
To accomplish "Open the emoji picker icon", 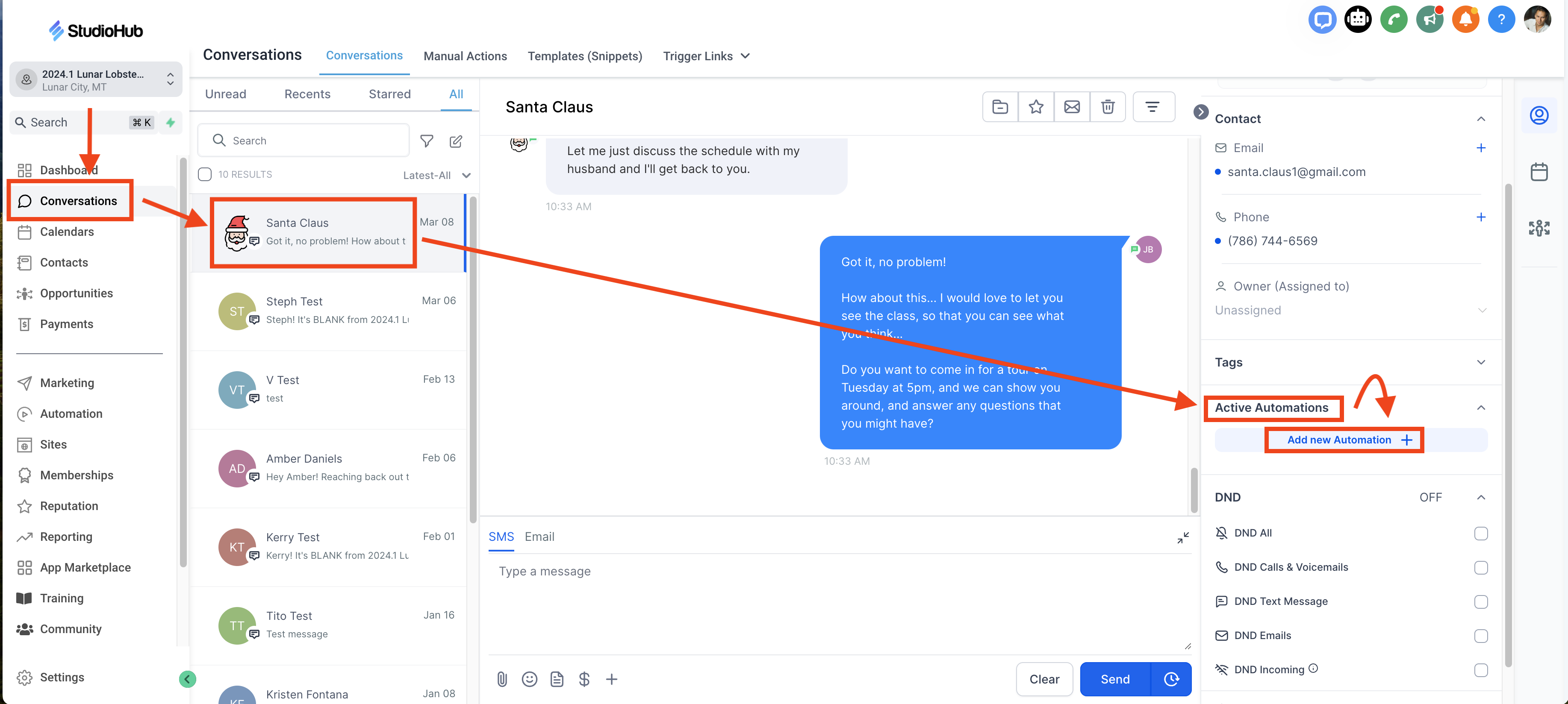I will click(x=529, y=679).
